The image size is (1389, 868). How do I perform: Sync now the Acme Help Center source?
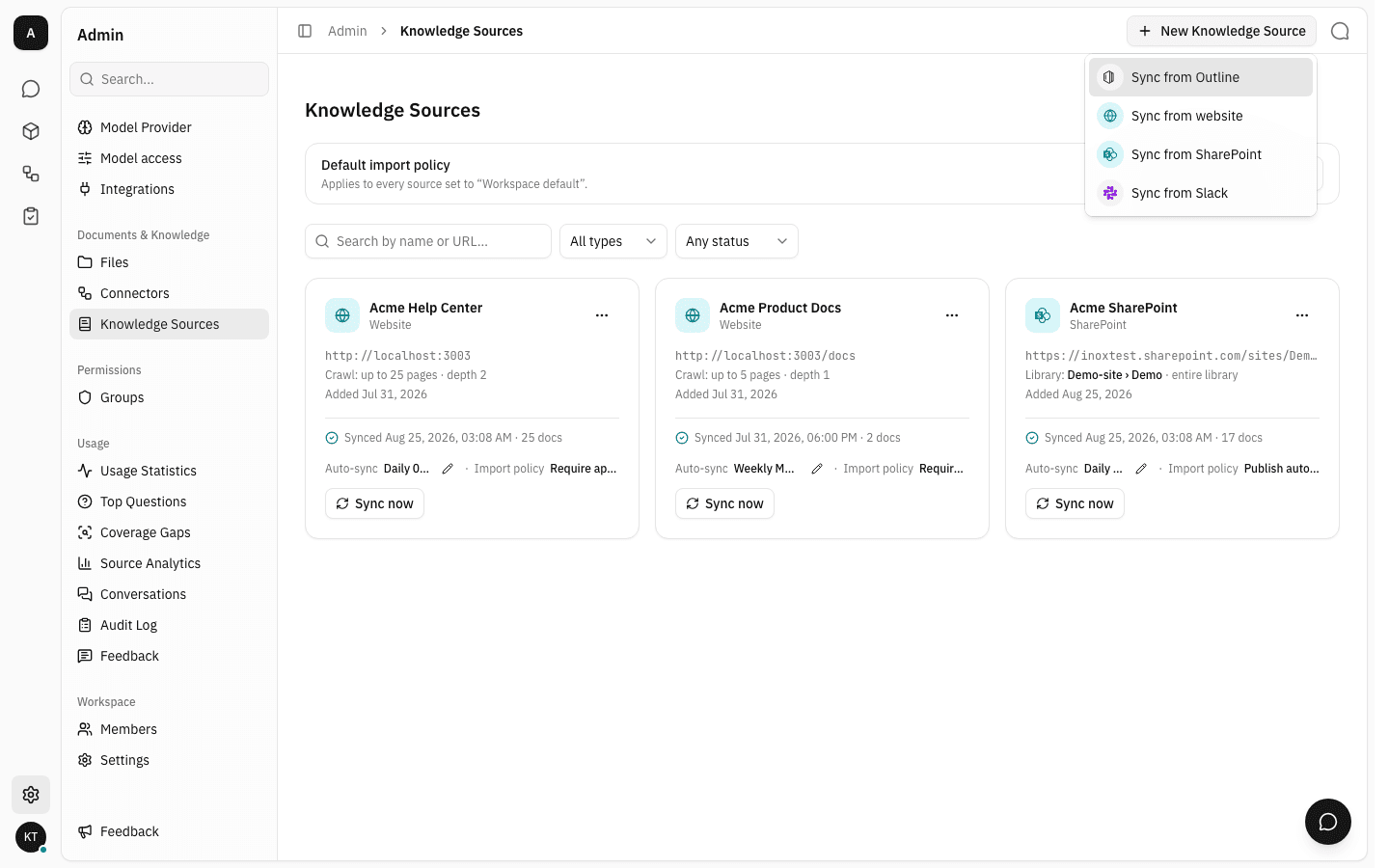point(374,503)
